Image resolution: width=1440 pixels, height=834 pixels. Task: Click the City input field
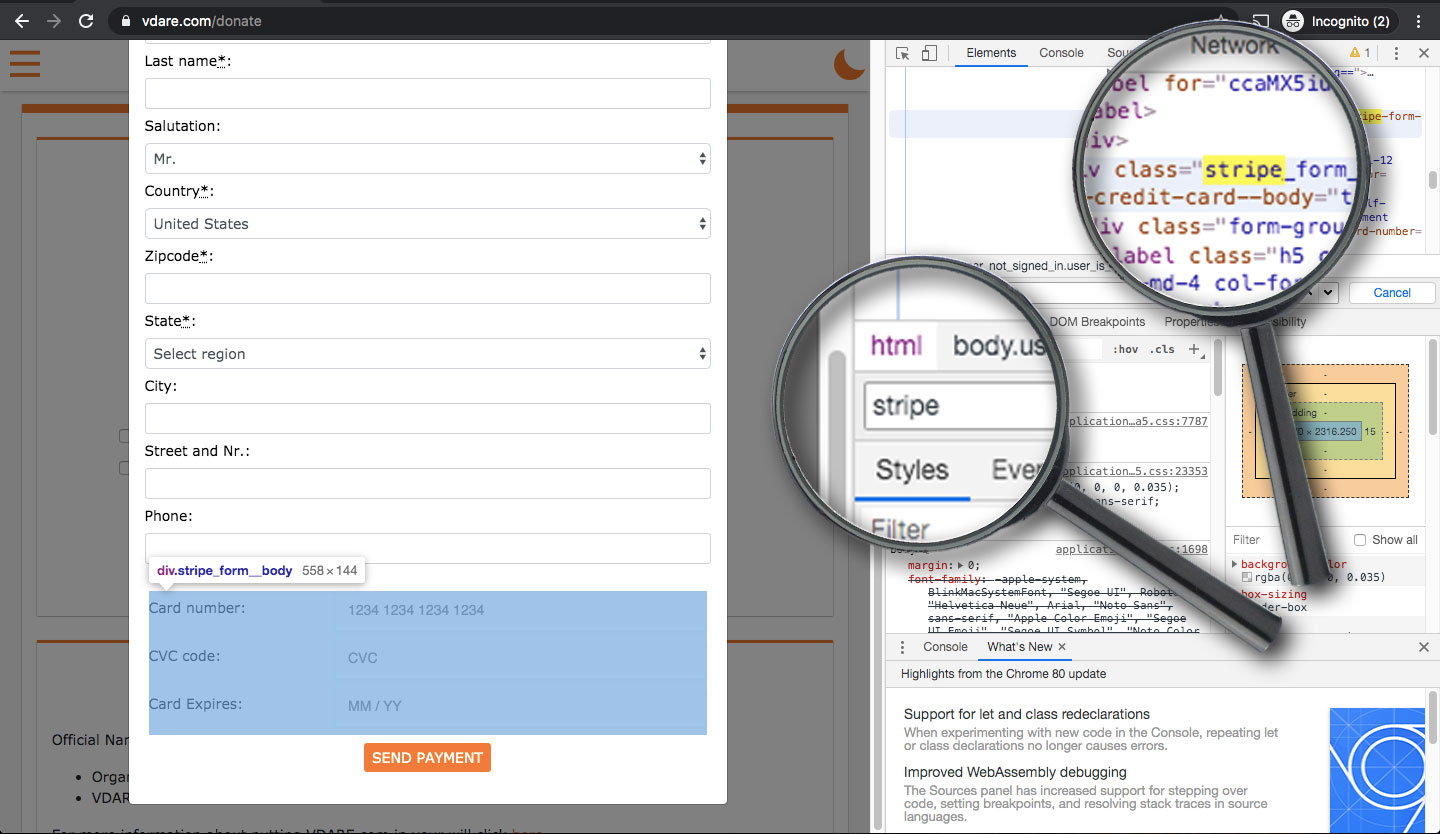pyautogui.click(x=428, y=419)
